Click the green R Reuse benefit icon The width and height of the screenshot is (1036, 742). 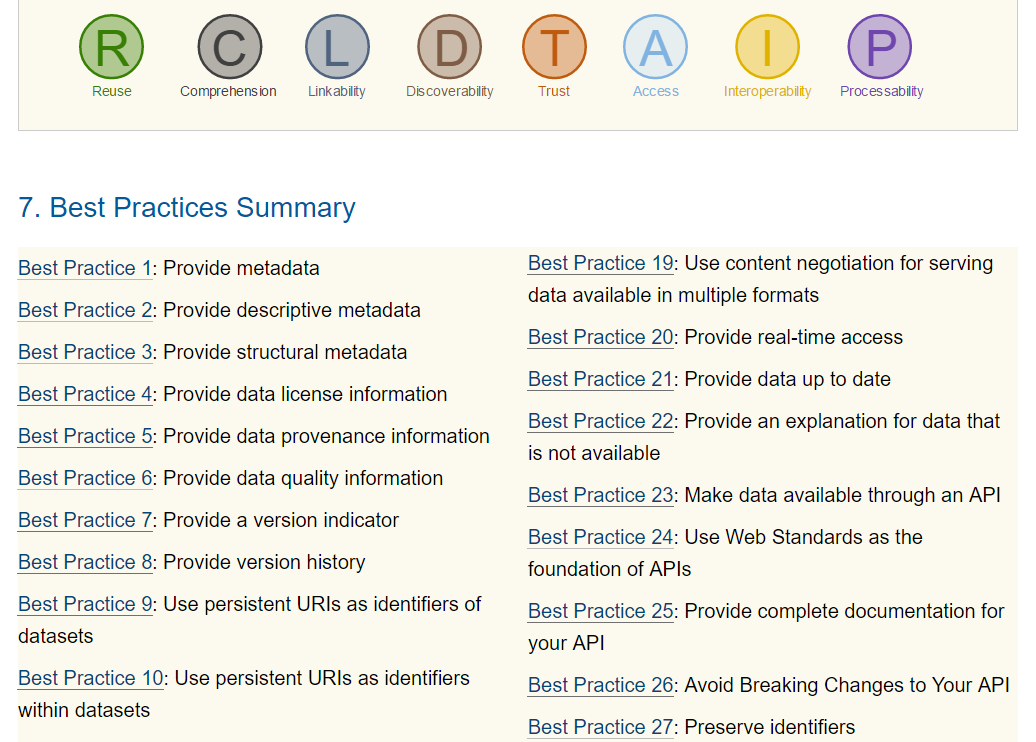pos(111,47)
